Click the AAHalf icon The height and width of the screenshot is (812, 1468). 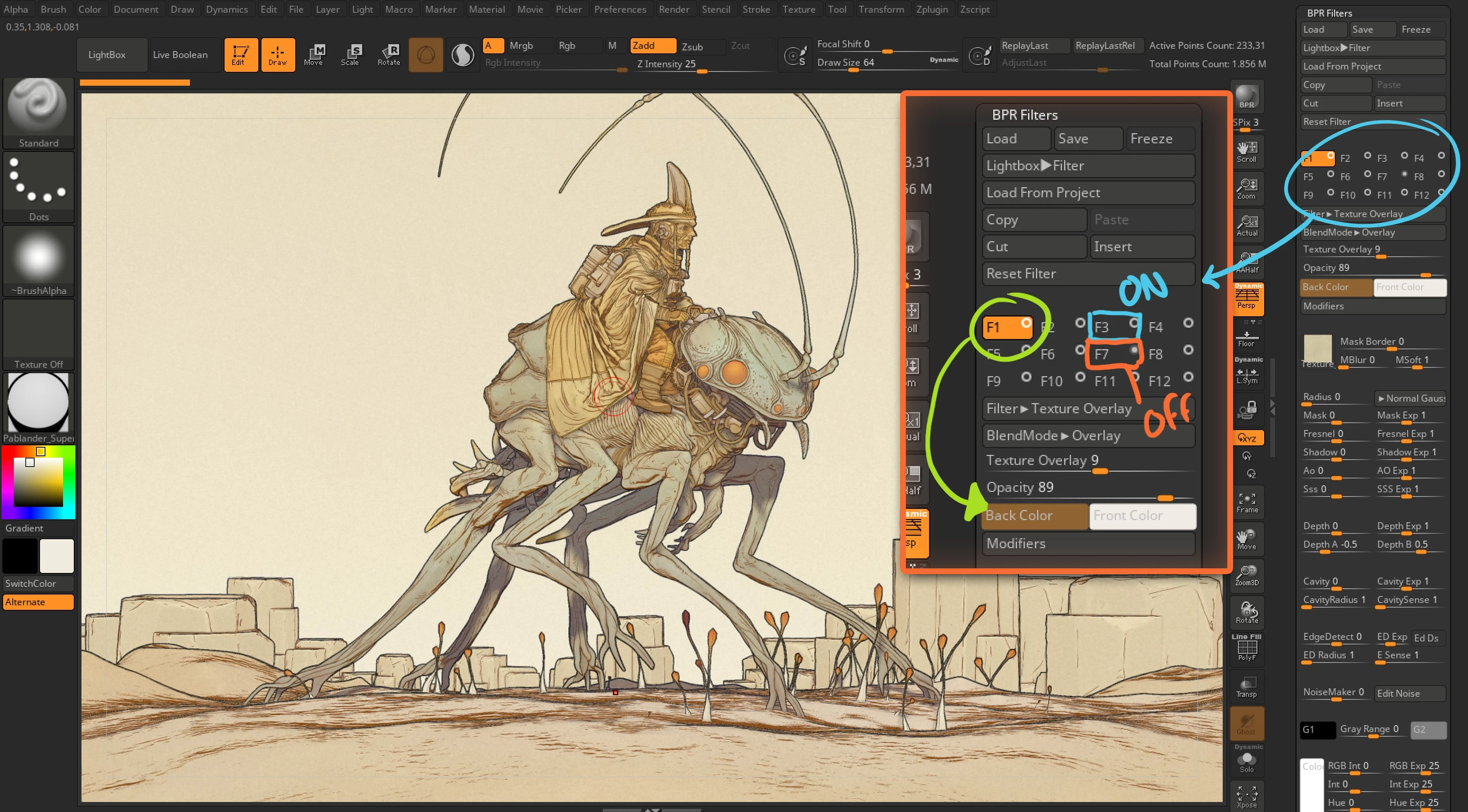1247,262
